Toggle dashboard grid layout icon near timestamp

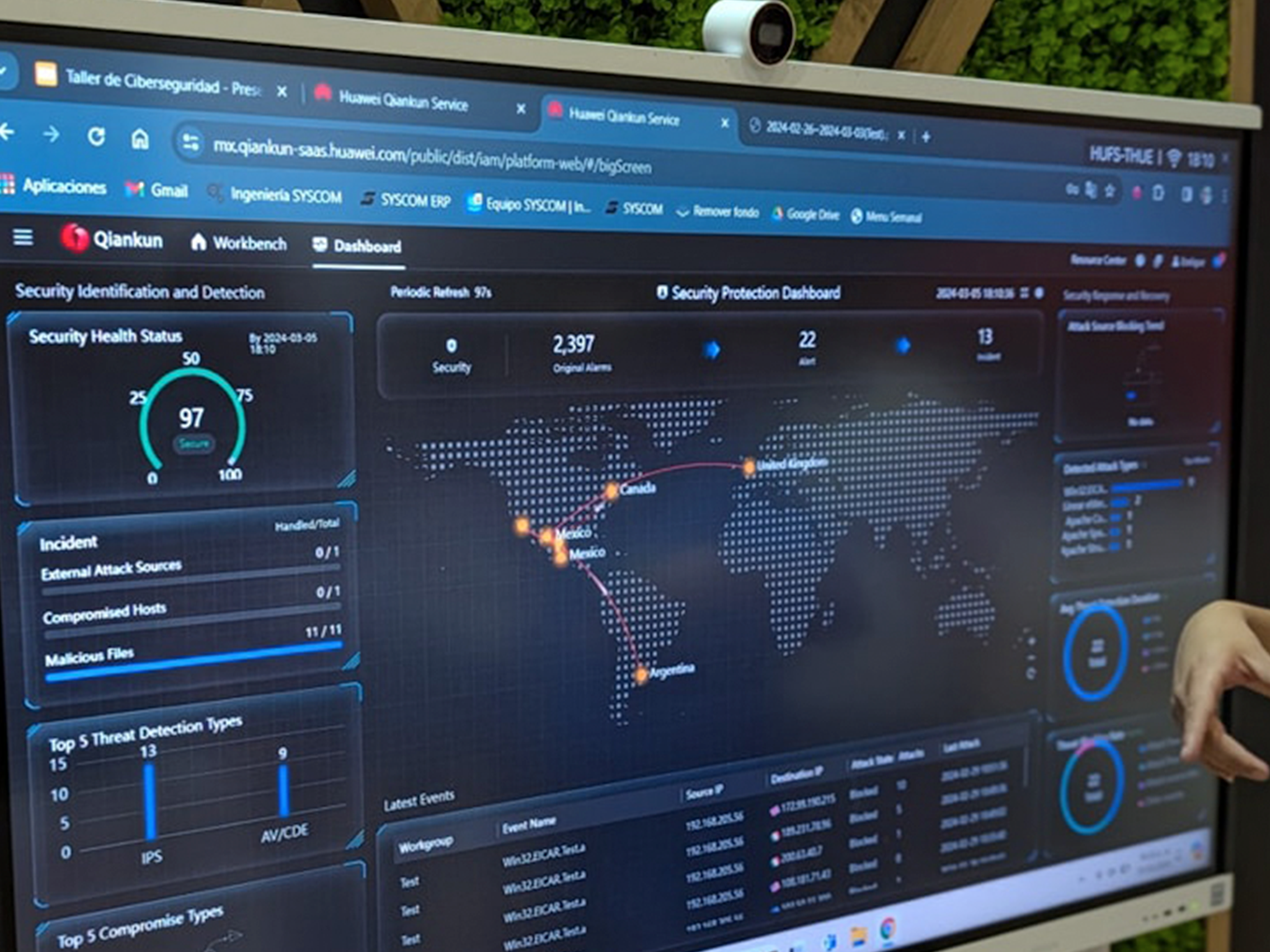coord(1024,293)
